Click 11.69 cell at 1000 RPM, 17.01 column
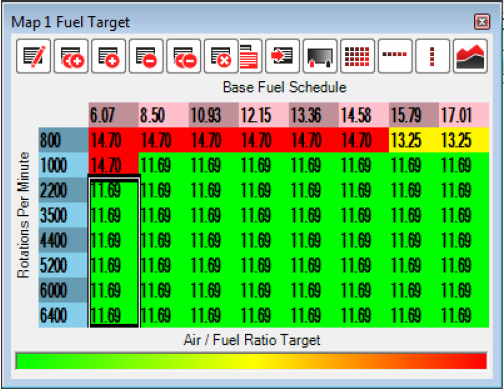 464,165
